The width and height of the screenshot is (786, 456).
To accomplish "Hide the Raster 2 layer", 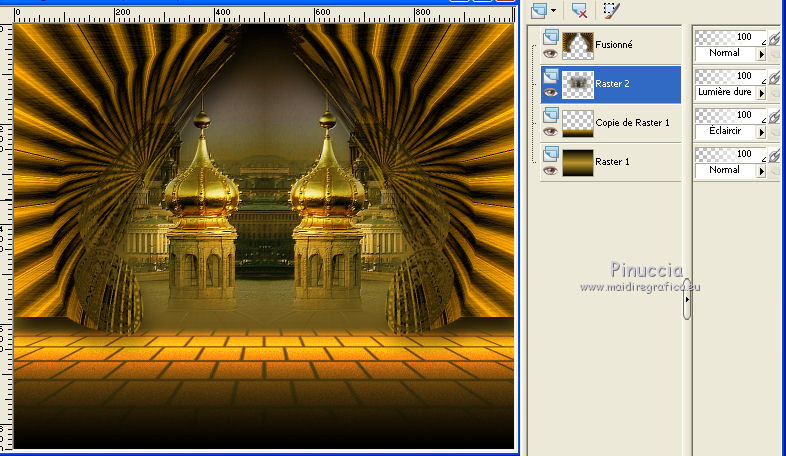I will (550, 93).
